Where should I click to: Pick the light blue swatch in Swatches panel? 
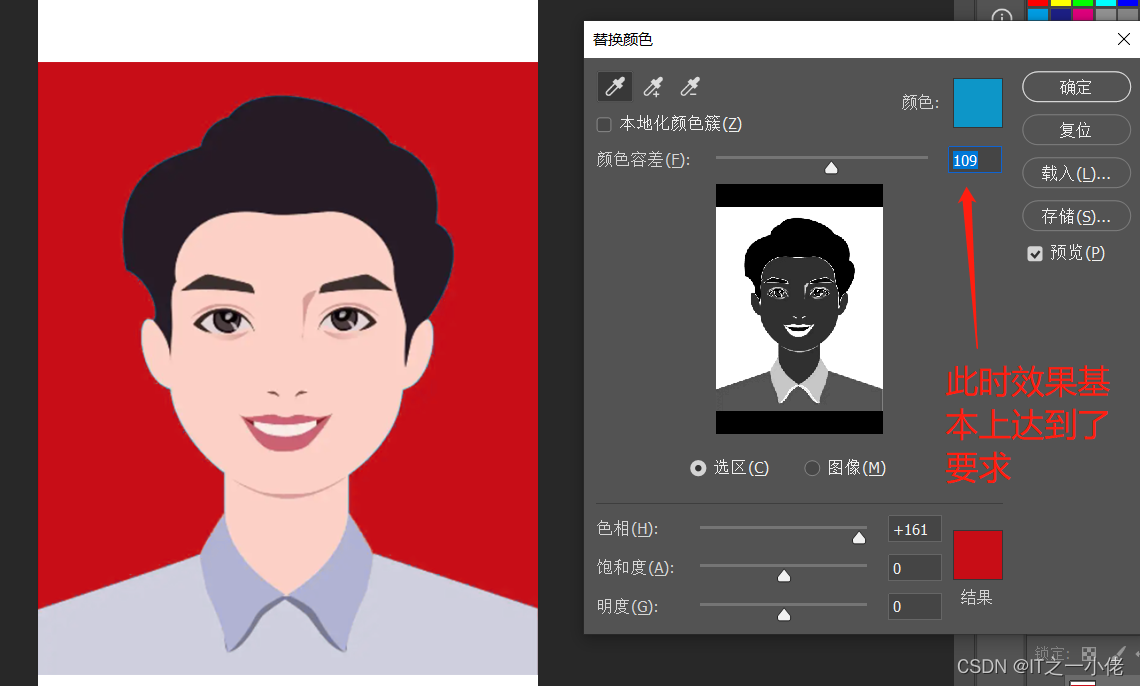point(1037,15)
